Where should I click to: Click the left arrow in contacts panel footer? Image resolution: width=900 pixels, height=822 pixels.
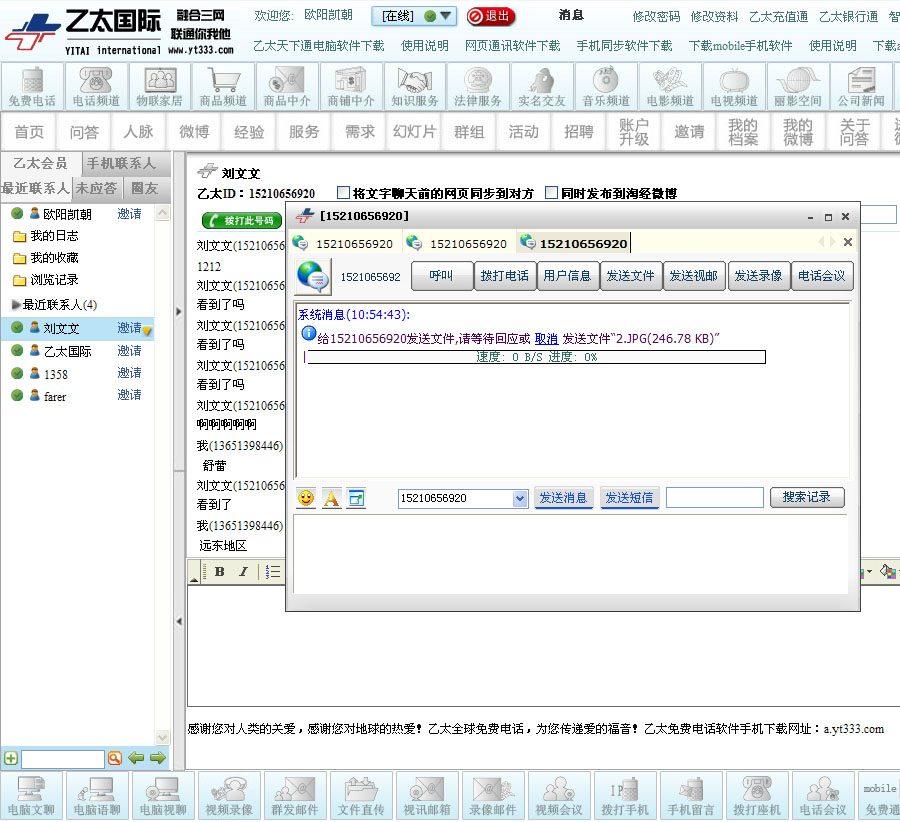[136, 758]
